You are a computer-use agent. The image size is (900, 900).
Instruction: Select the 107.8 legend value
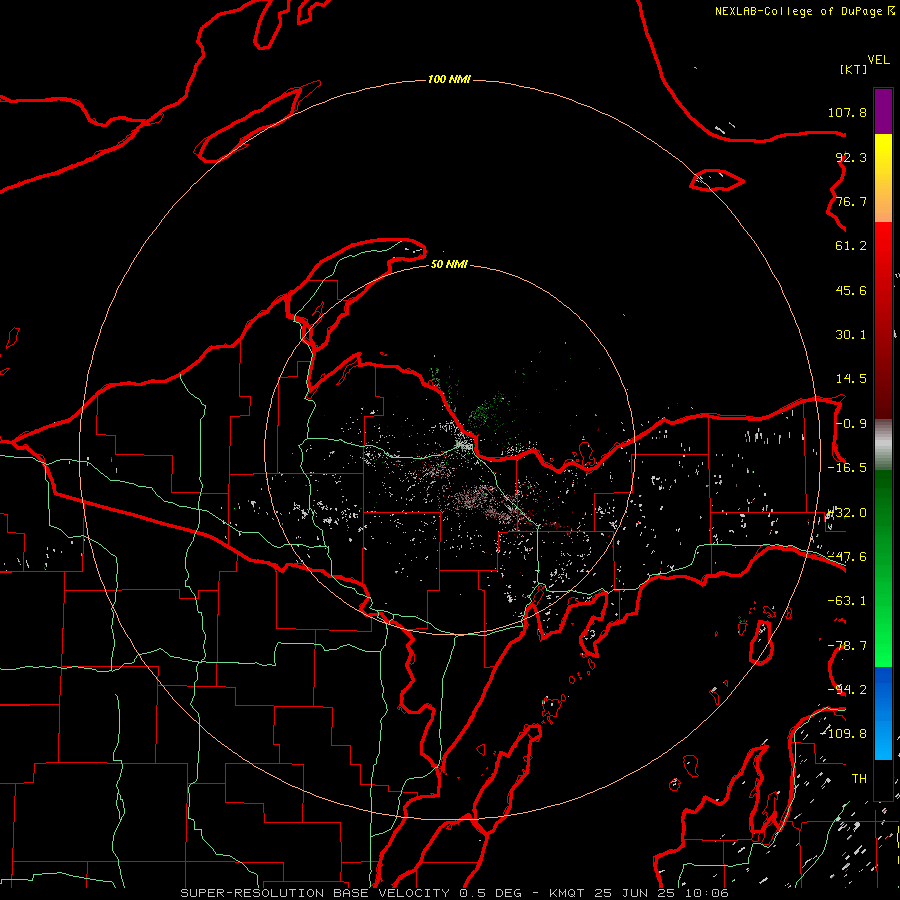tap(847, 112)
